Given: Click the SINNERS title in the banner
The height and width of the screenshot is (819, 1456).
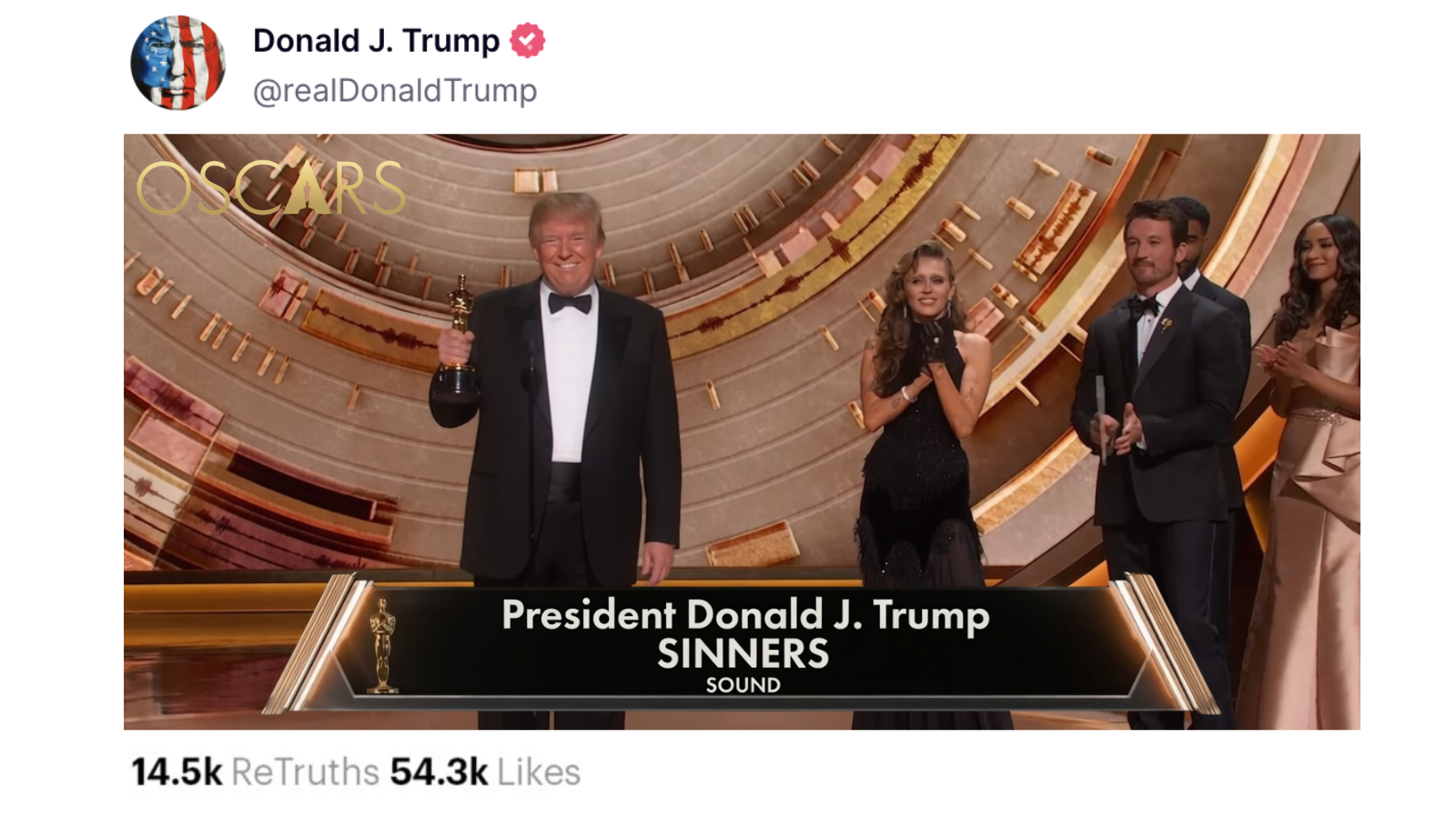Looking at the screenshot, I should point(743,653).
